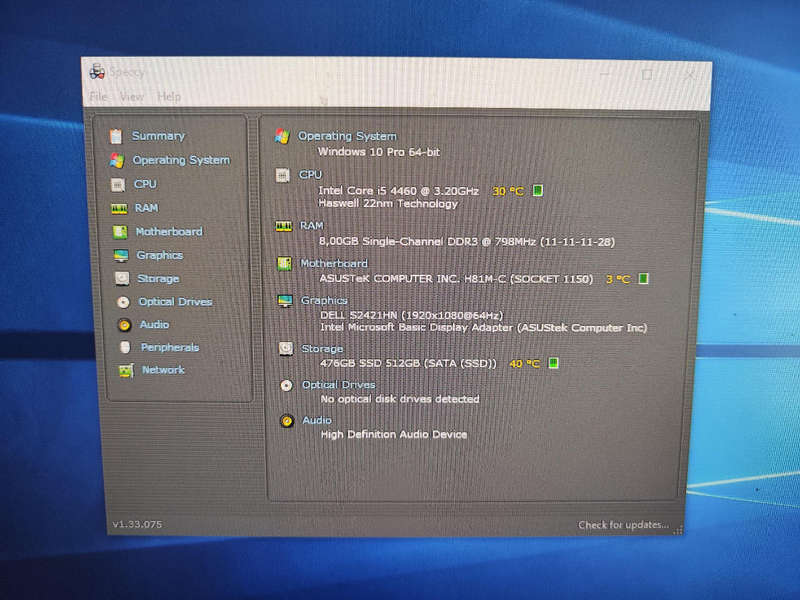View Network section from sidebar
800x600 pixels.
pos(163,370)
